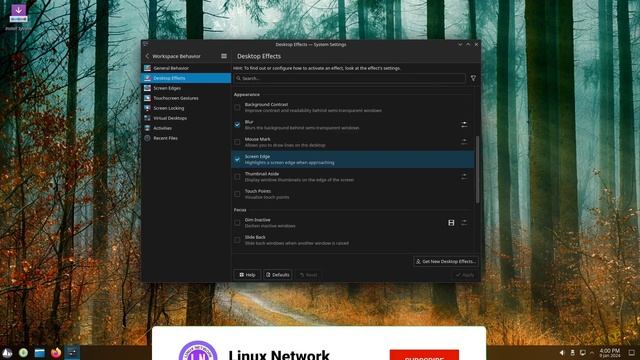Disable the Blur effect checkbox

(237, 125)
